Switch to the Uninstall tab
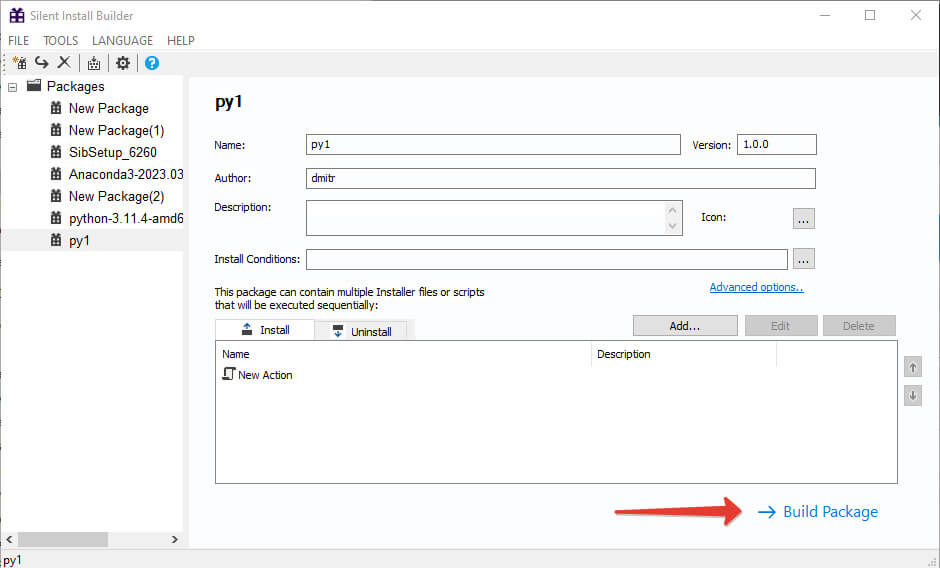 pyautogui.click(x=362, y=331)
